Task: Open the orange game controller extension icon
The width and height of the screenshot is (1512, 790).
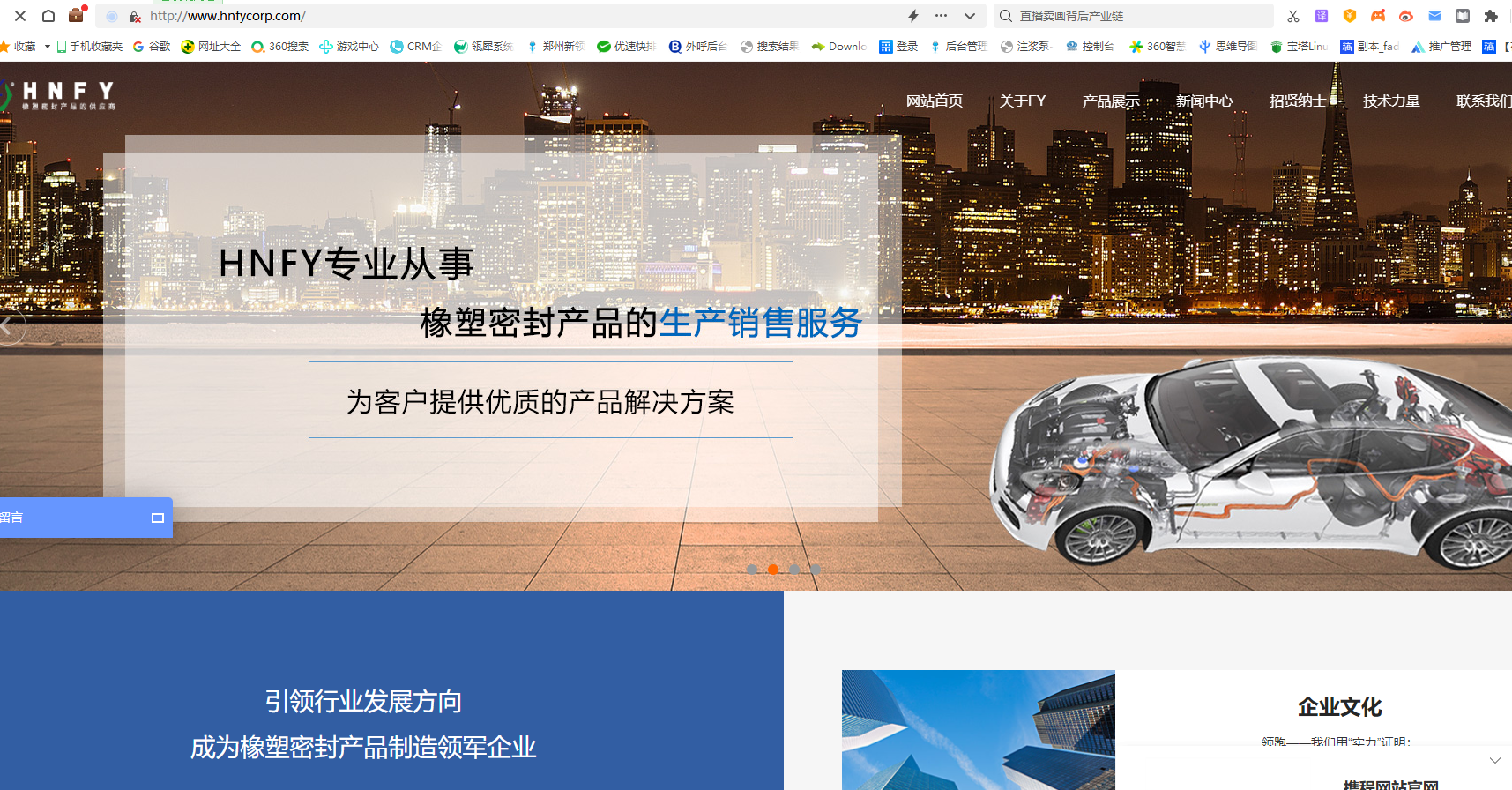Action: coord(1378,16)
